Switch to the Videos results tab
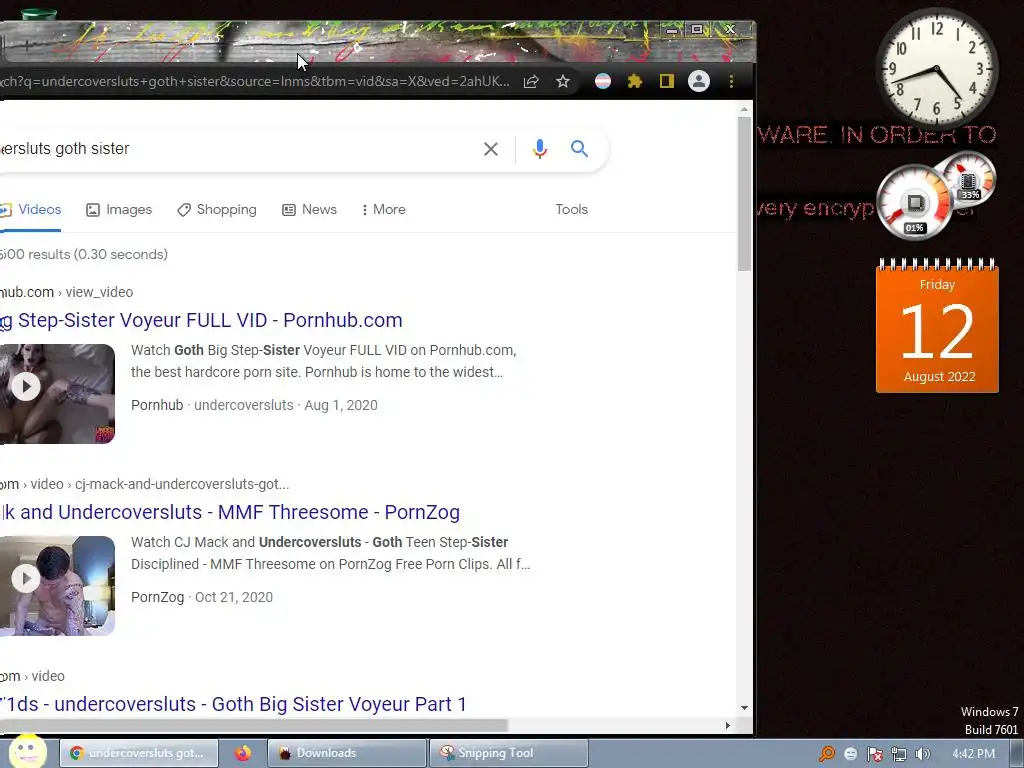Viewport: 1024px width, 768px height. [x=31, y=210]
